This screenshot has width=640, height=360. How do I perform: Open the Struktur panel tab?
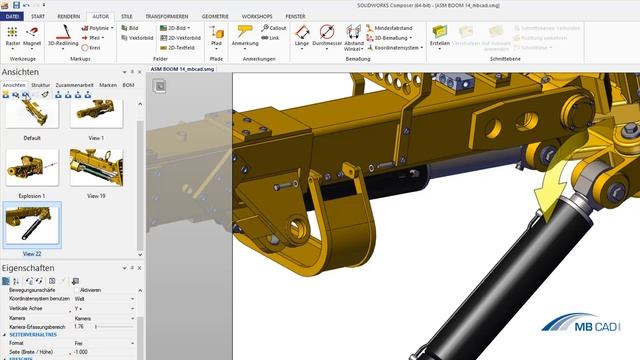click(x=40, y=85)
